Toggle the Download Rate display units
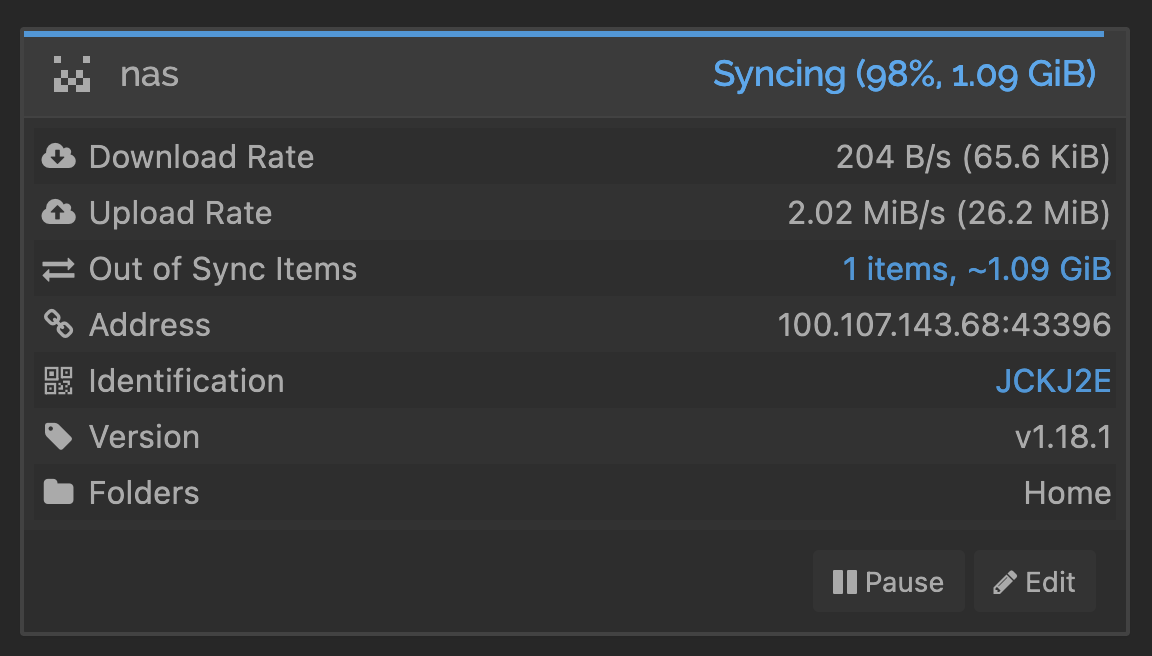The width and height of the screenshot is (1152, 656). [972, 157]
